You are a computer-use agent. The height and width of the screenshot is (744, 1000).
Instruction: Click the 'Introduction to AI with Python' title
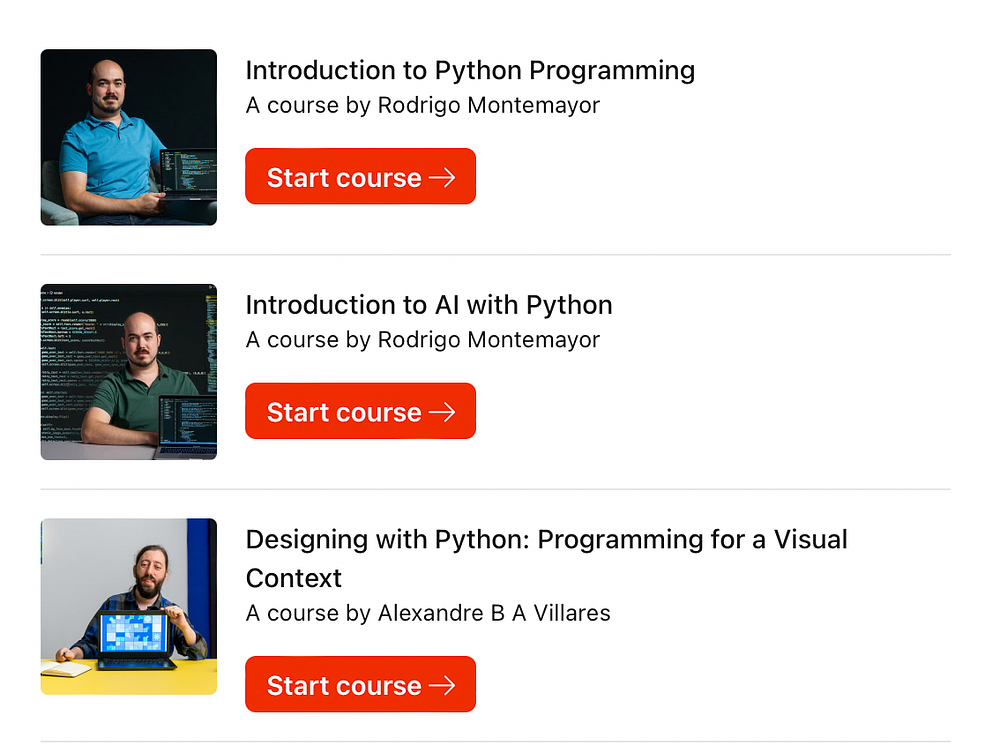pos(429,305)
